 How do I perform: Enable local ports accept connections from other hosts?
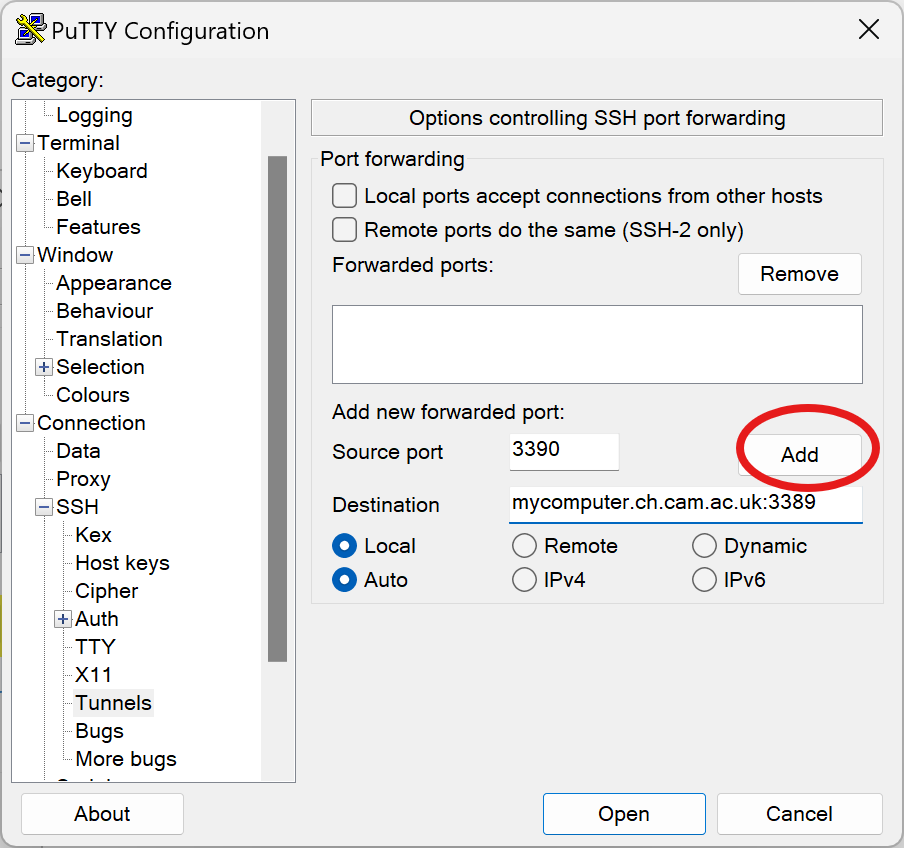[x=344, y=196]
